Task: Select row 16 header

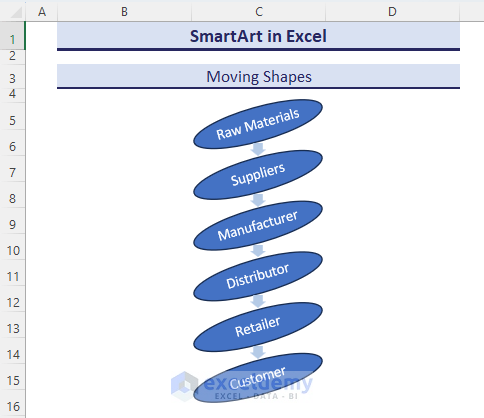Action: pos(12,403)
